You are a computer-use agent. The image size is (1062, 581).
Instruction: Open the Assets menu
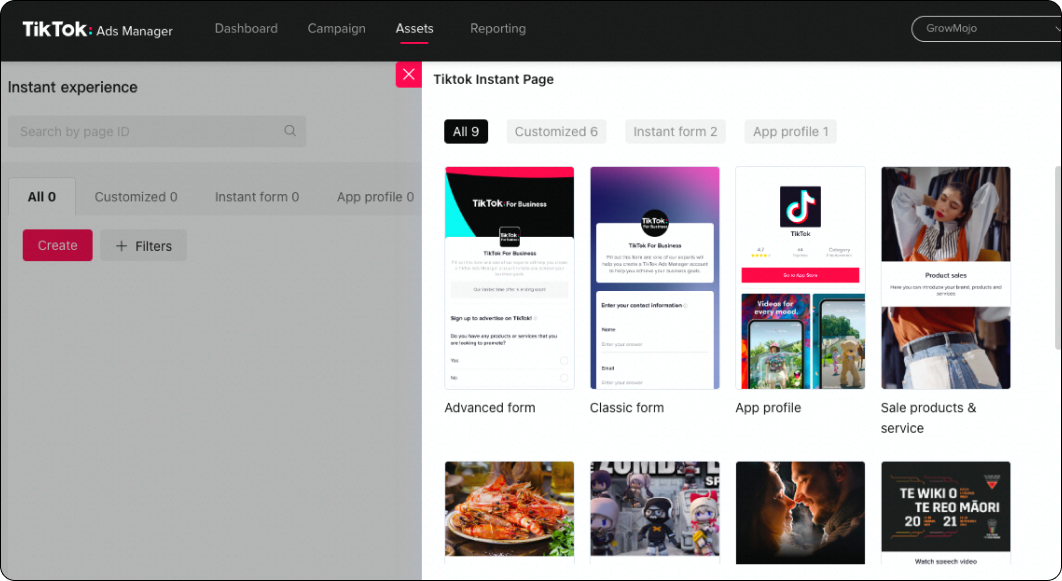(x=415, y=28)
